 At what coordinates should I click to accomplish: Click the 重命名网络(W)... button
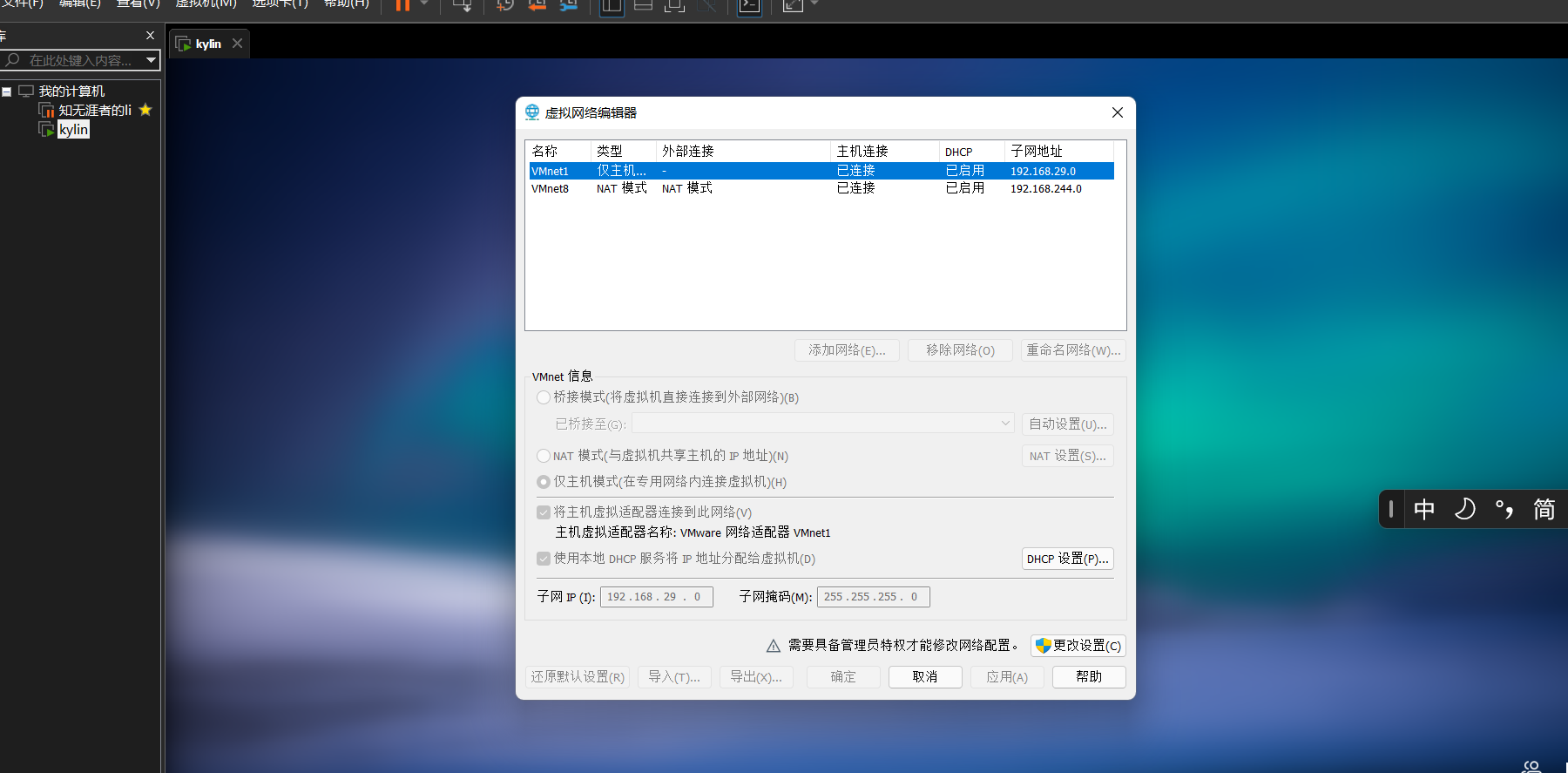coord(1073,350)
